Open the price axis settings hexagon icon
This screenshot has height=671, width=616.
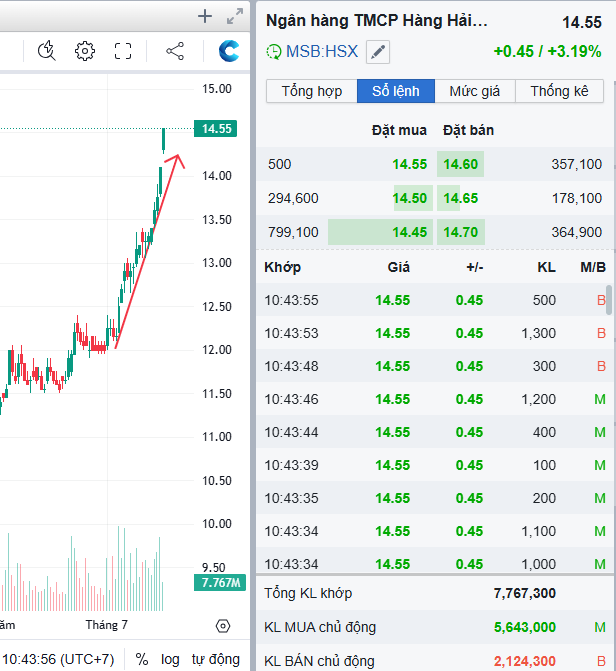223,626
